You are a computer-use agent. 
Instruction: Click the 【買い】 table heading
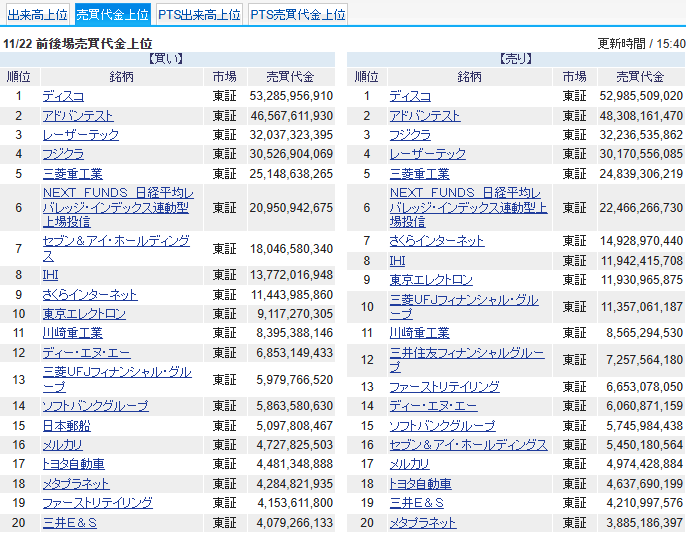coord(166,59)
